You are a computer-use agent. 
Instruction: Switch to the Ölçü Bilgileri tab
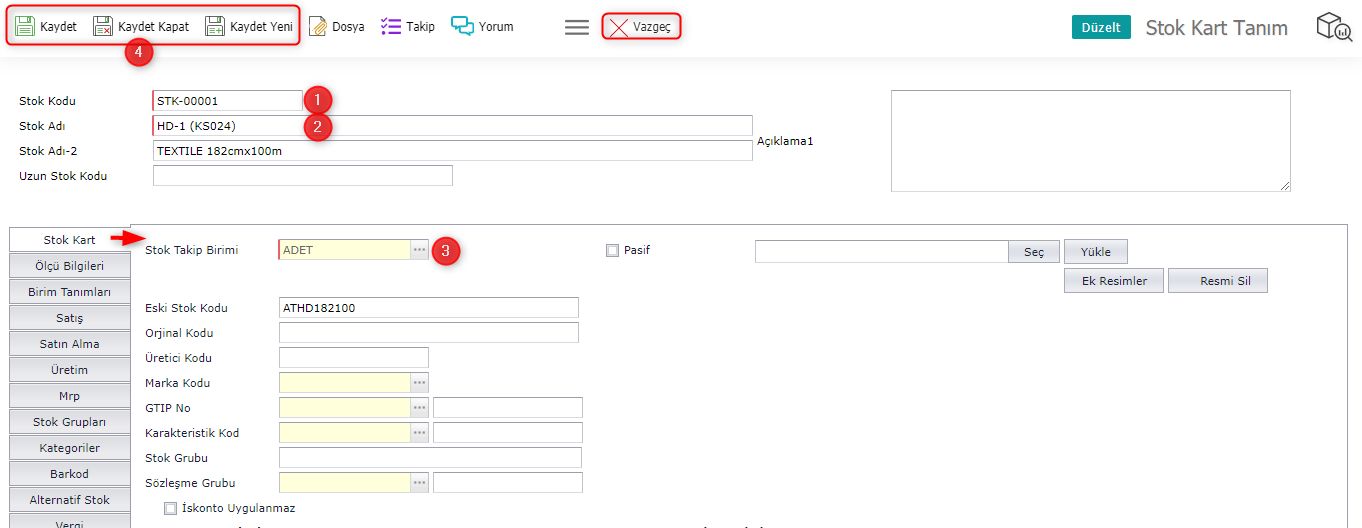pyautogui.click(x=70, y=266)
